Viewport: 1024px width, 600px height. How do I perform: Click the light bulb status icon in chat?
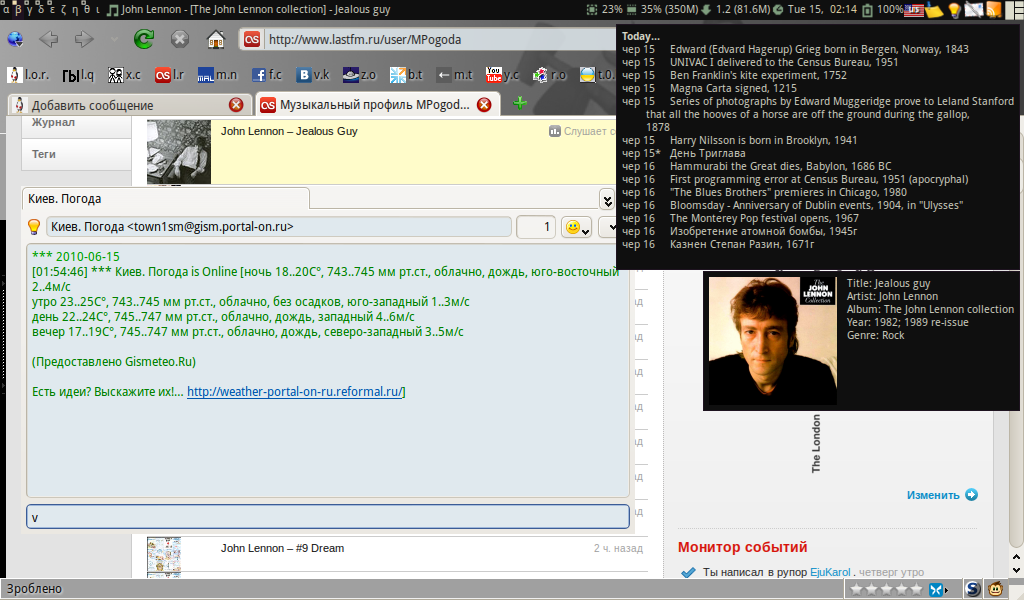pos(34,227)
